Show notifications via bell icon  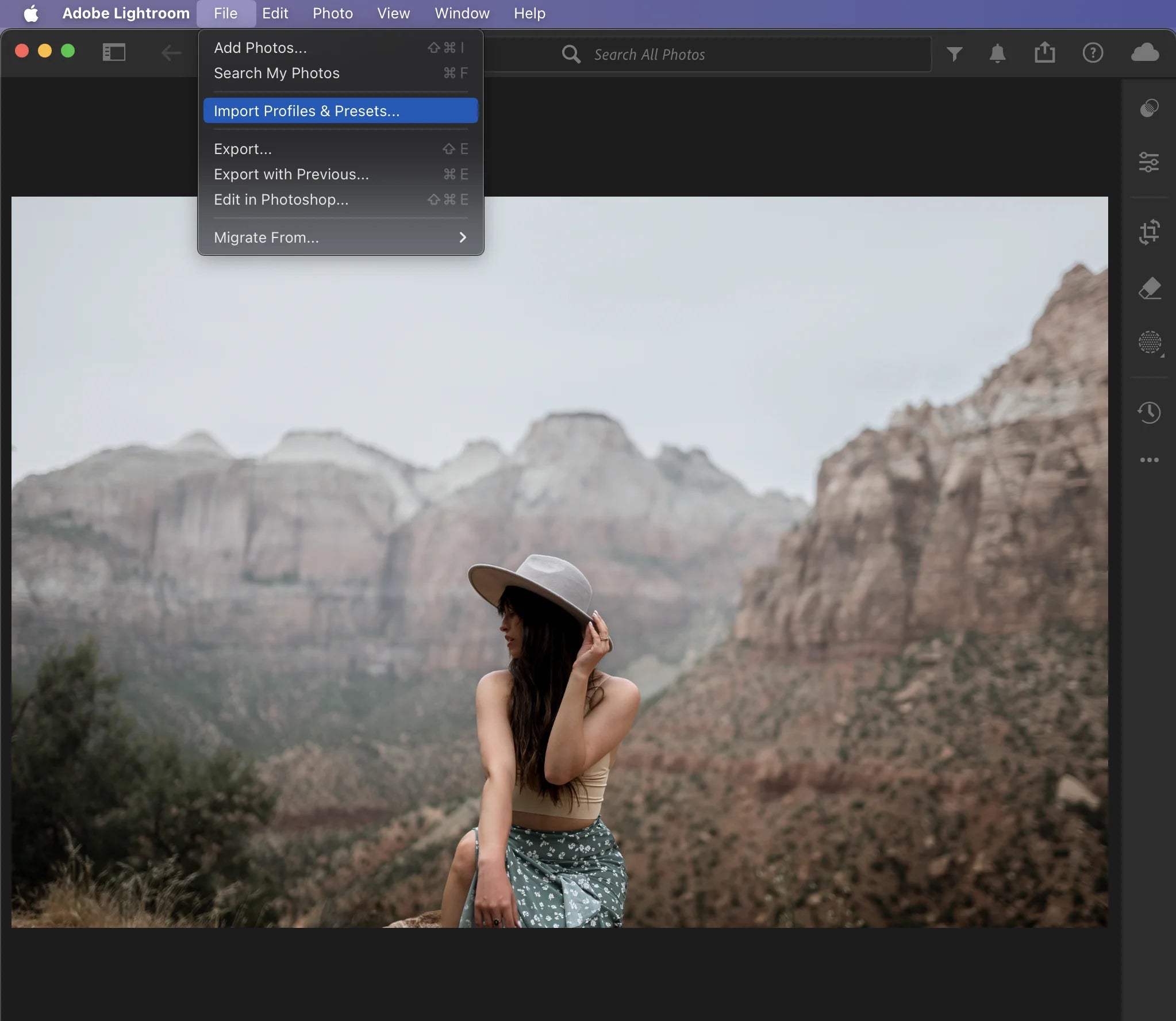pyautogui.click(x=997, y=54)
